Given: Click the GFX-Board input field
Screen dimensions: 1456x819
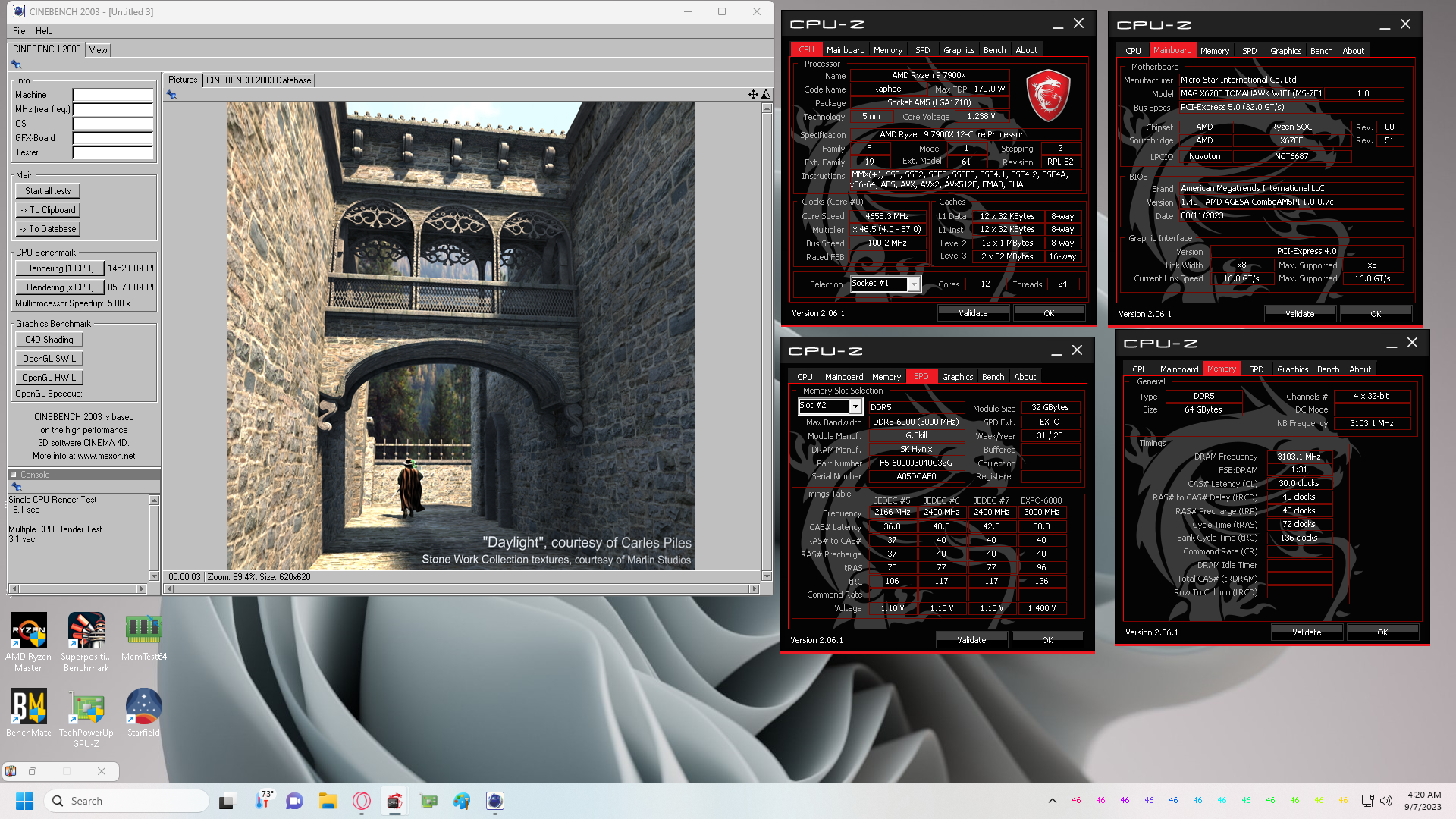Looking at the screenshot, I should pyautogui.click(x=112, y=139).
